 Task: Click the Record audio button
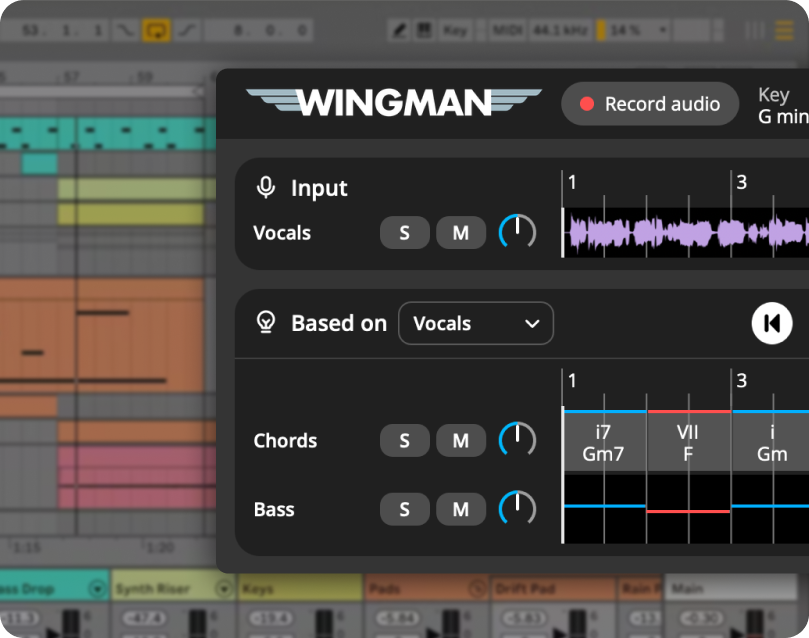pyautogui.click(x=650, y=104)
